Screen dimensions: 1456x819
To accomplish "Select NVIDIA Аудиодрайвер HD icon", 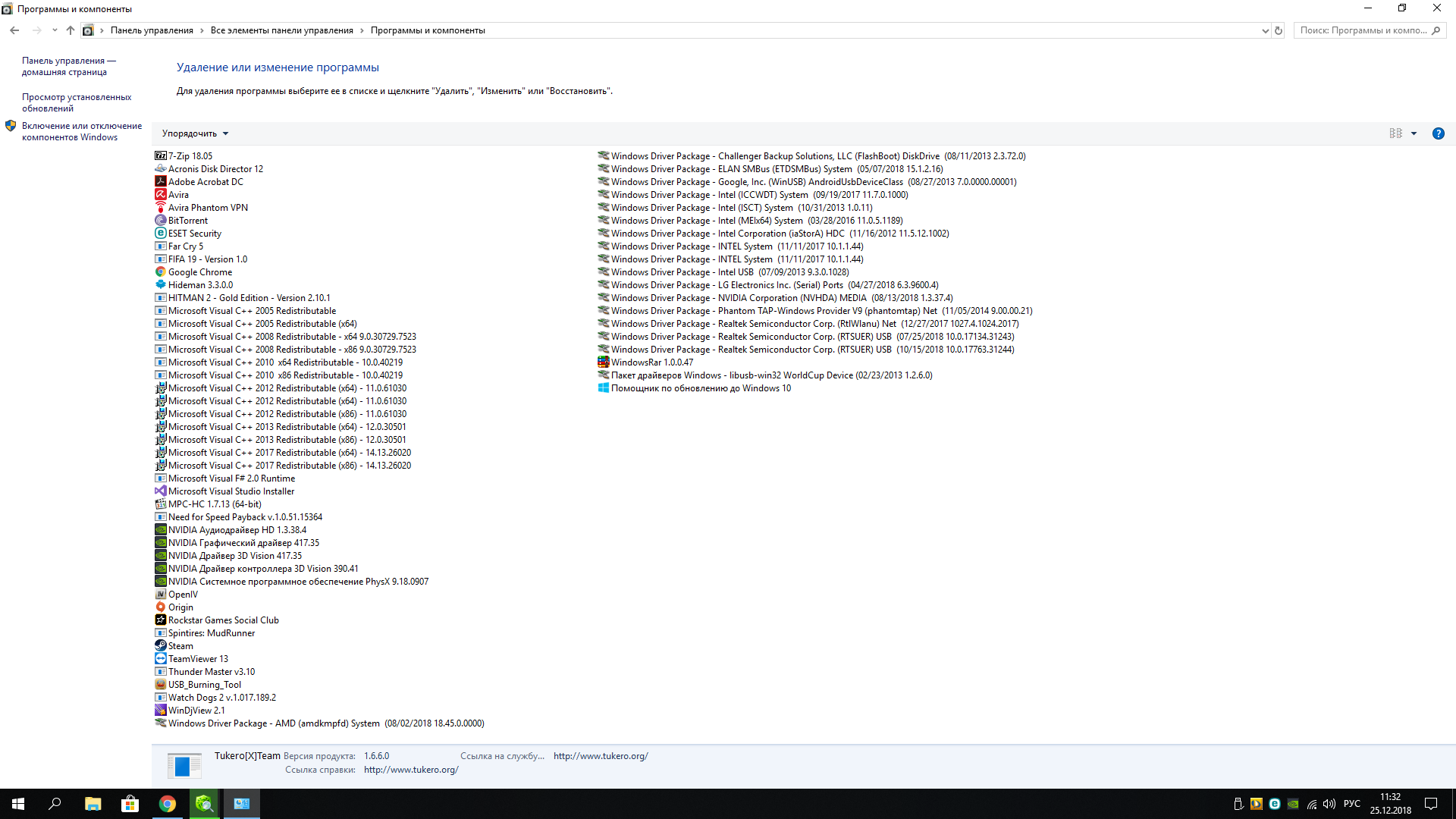I will coord(160,530).
